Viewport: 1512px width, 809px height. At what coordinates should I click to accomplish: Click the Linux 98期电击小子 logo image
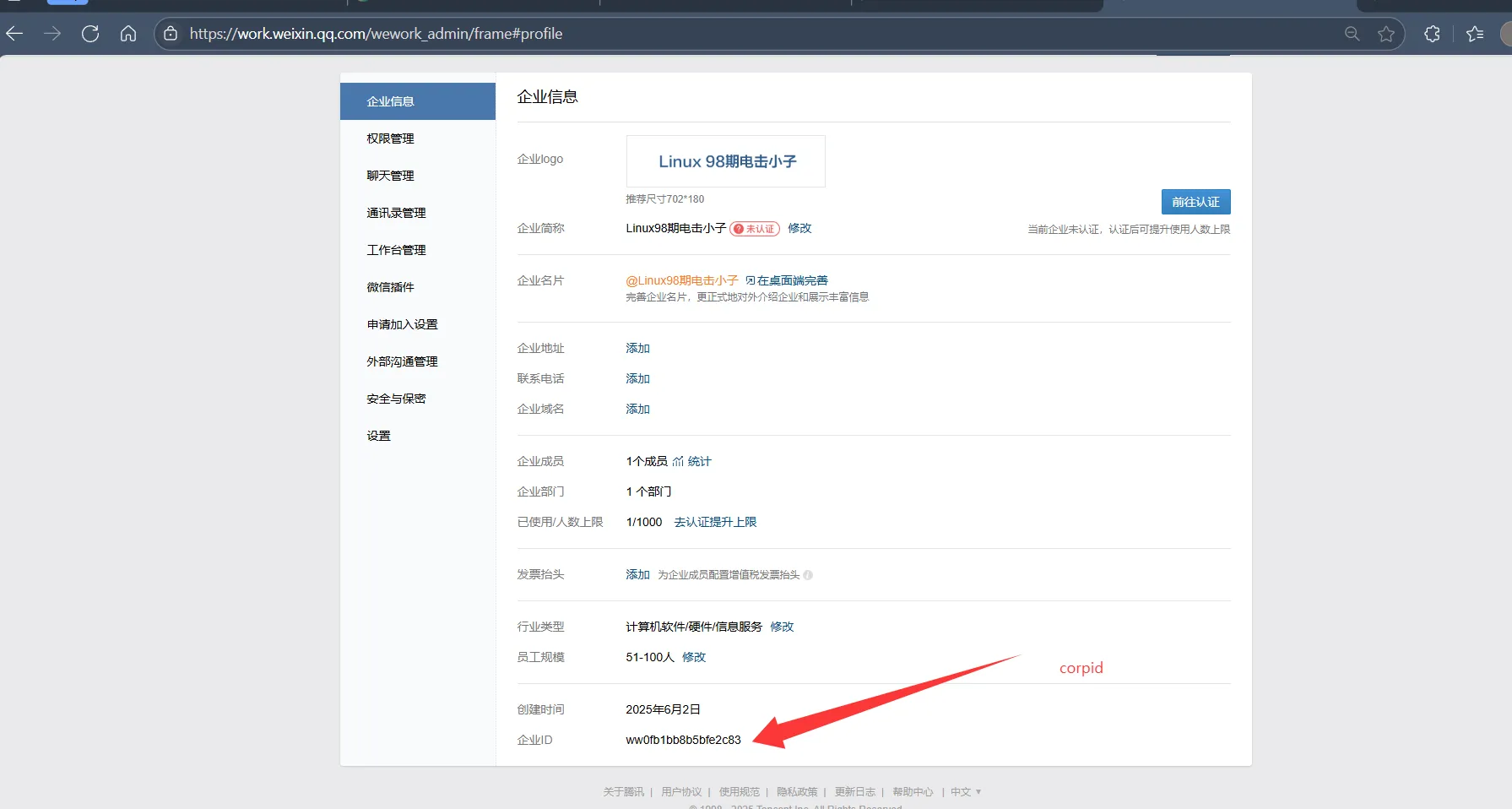(726, 161)
